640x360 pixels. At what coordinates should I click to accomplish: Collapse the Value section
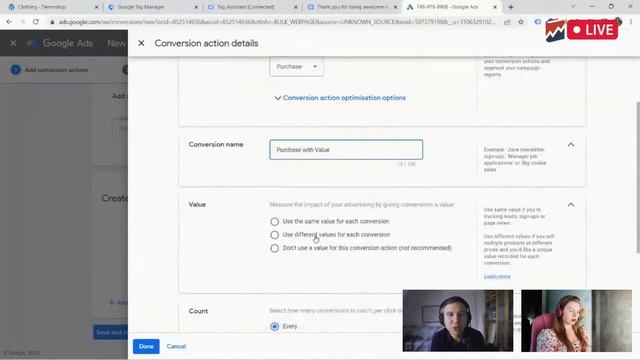(x=571, y=204)
